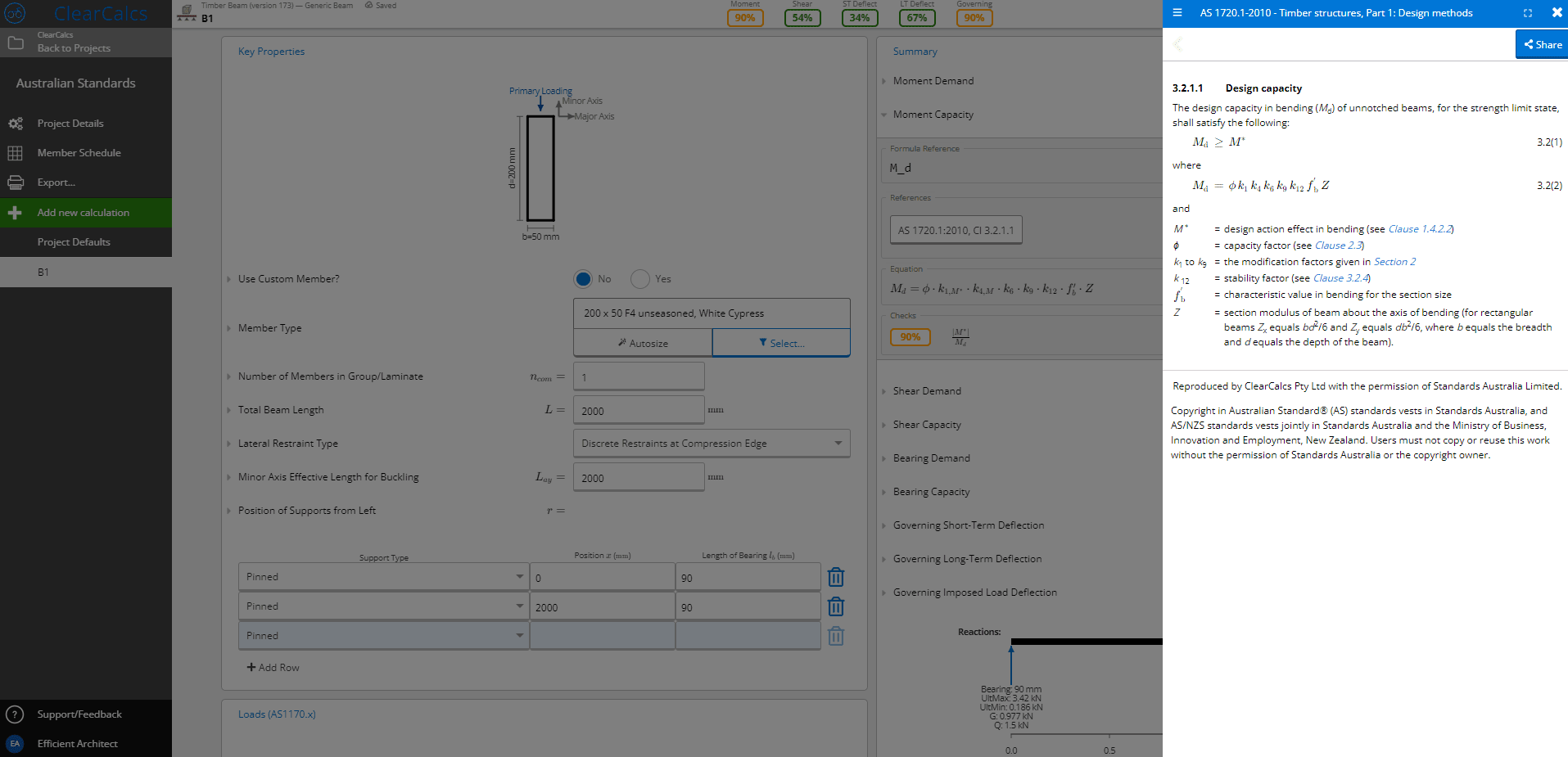The image size is (1568, 757).
Task: Expand the standards panel to fullscreen
Action: [x=1528, y=13]
